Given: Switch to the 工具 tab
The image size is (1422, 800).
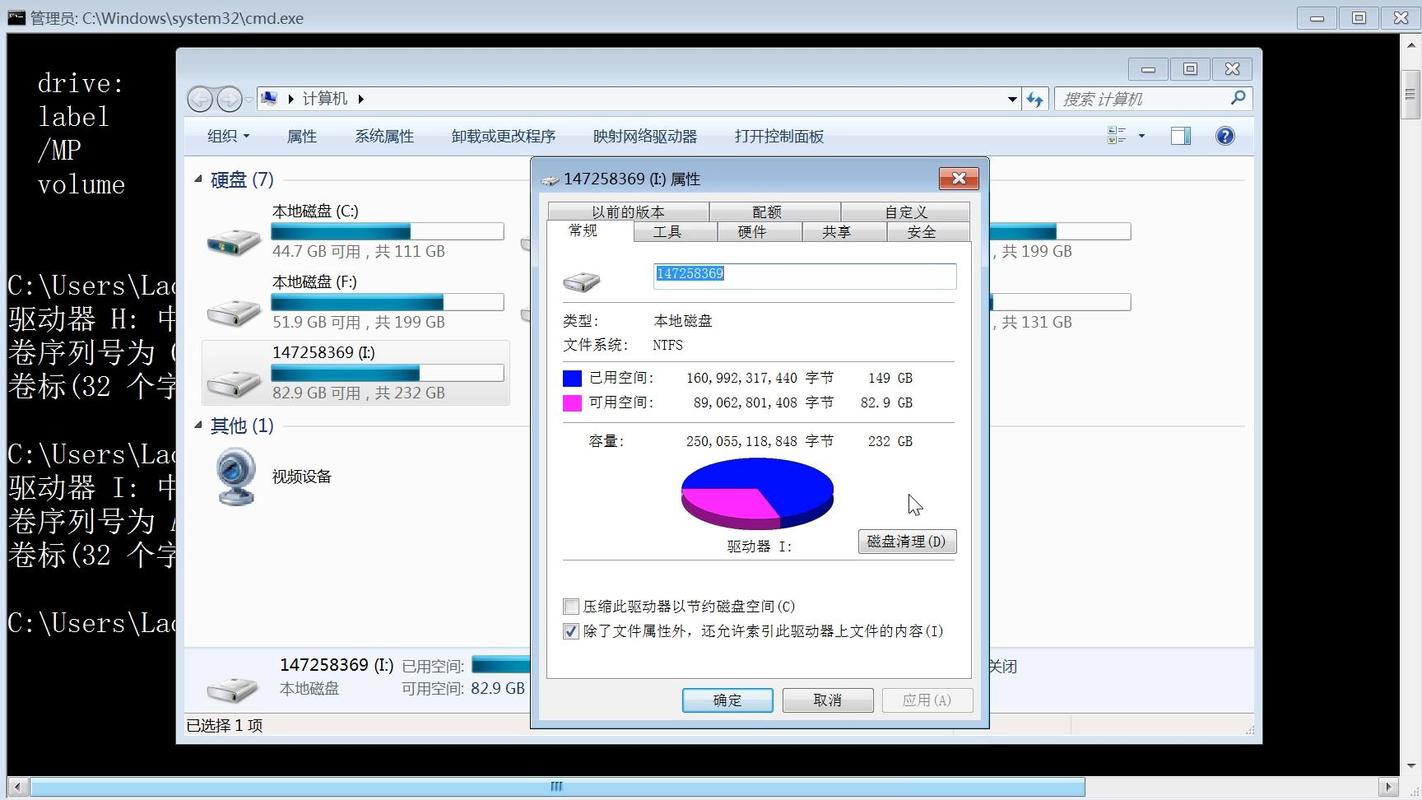Looking at the screenshot, I should coord(668,231).
